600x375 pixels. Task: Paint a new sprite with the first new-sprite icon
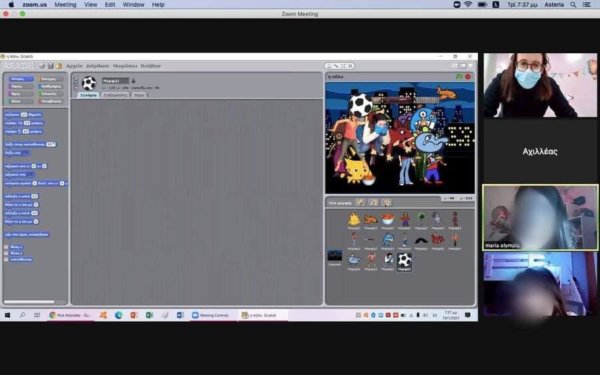click(360, 202)
